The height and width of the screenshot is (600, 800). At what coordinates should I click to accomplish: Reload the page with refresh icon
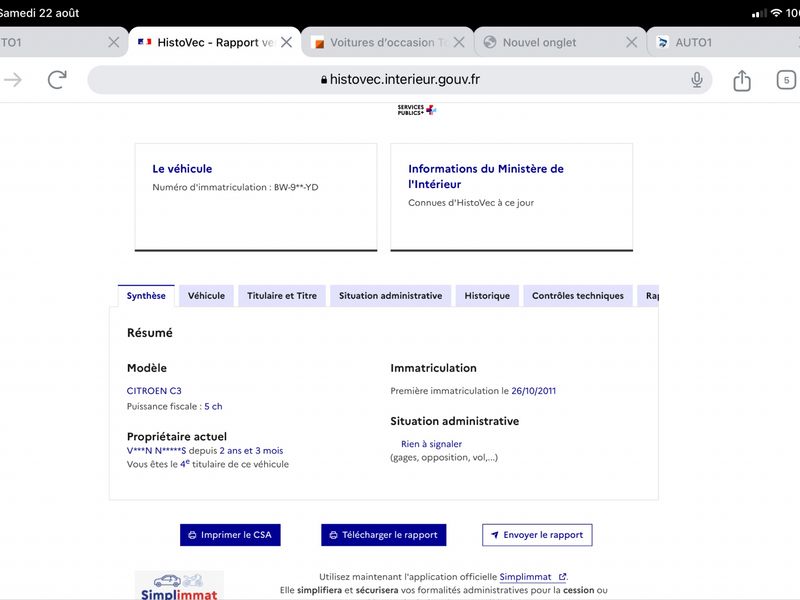(57, 80)
